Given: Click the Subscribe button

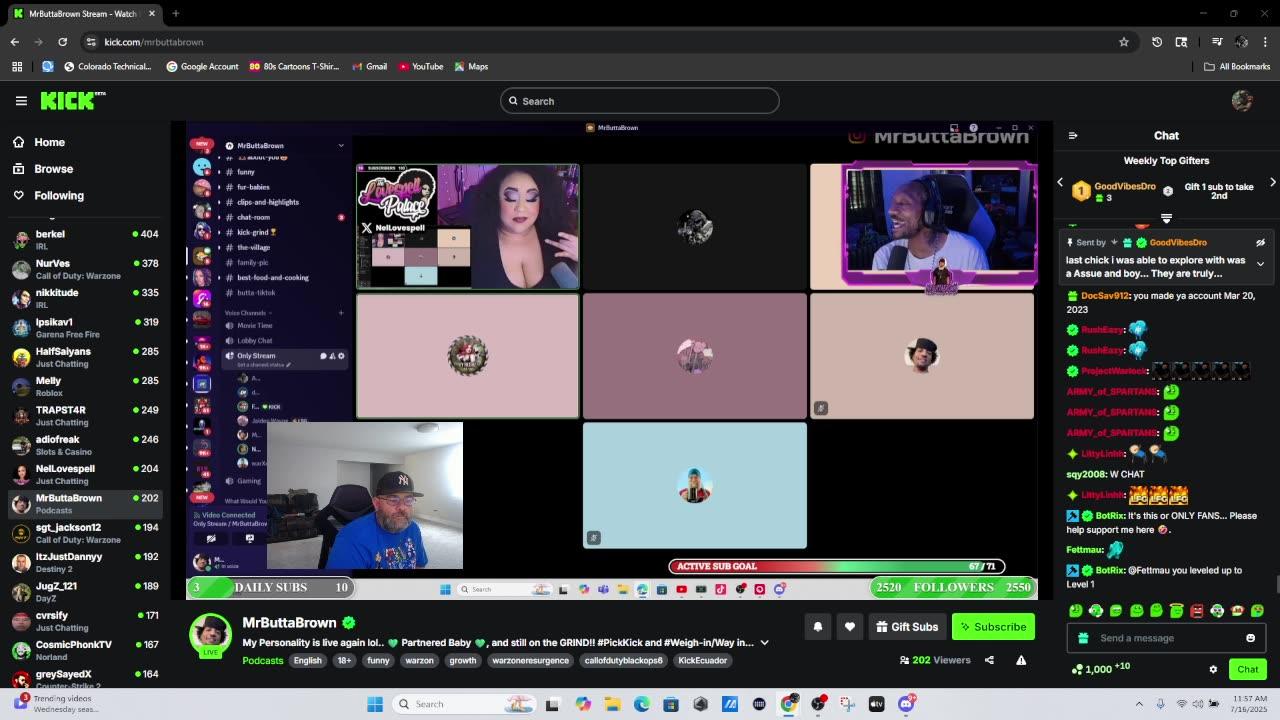Looking at the screenshot, I should pyautogui.click(x=993, y=627).
